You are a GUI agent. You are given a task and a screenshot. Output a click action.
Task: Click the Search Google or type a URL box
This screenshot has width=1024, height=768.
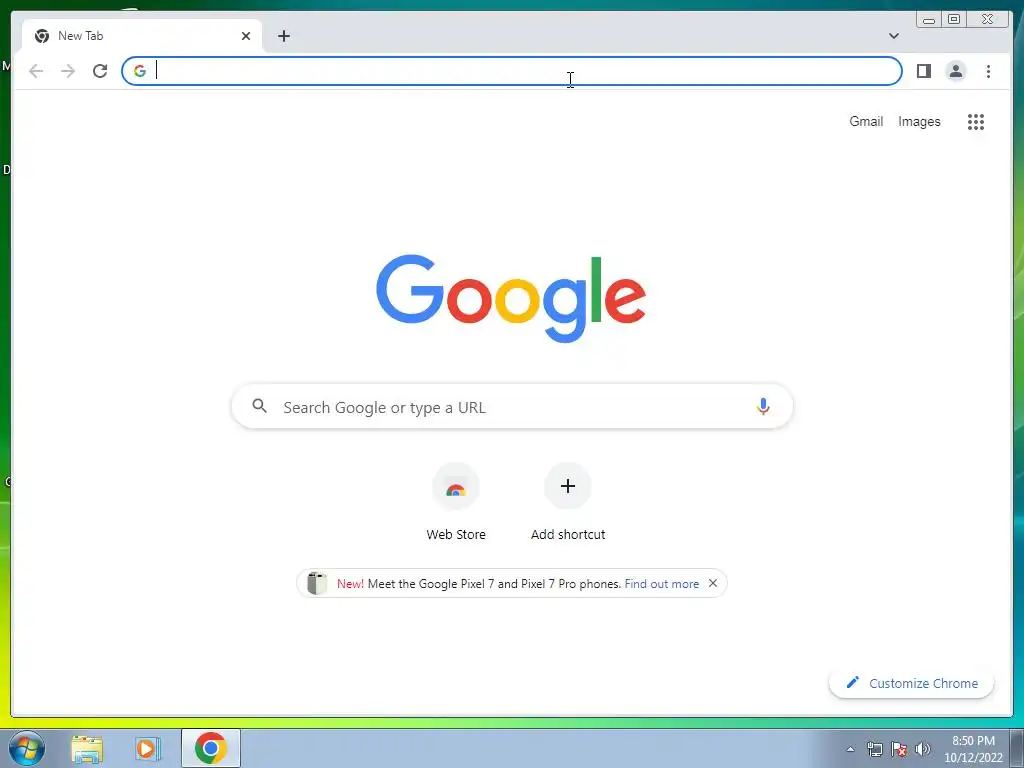(x=512, y=407)
